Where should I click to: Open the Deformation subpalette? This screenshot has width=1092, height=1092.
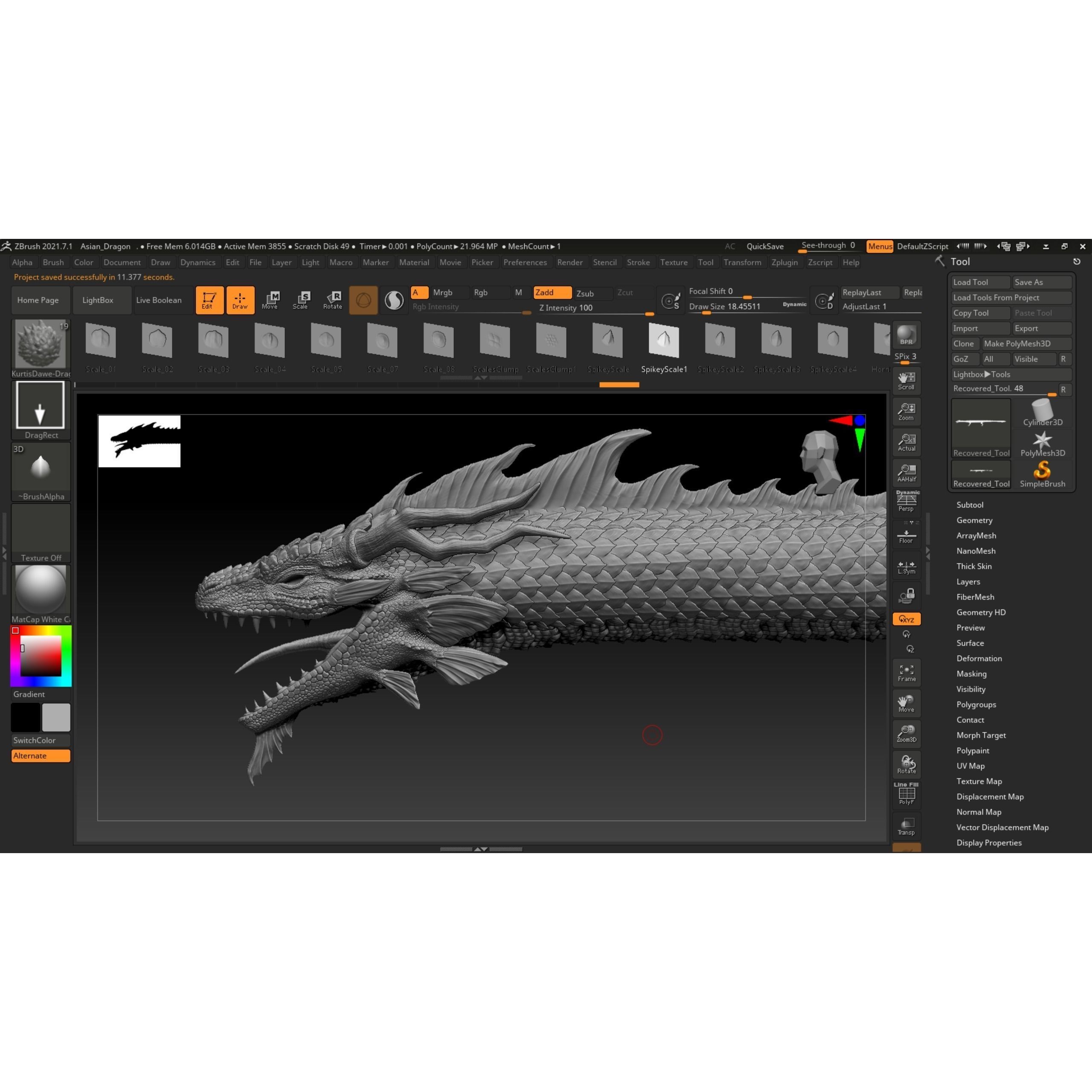[979, 658]
